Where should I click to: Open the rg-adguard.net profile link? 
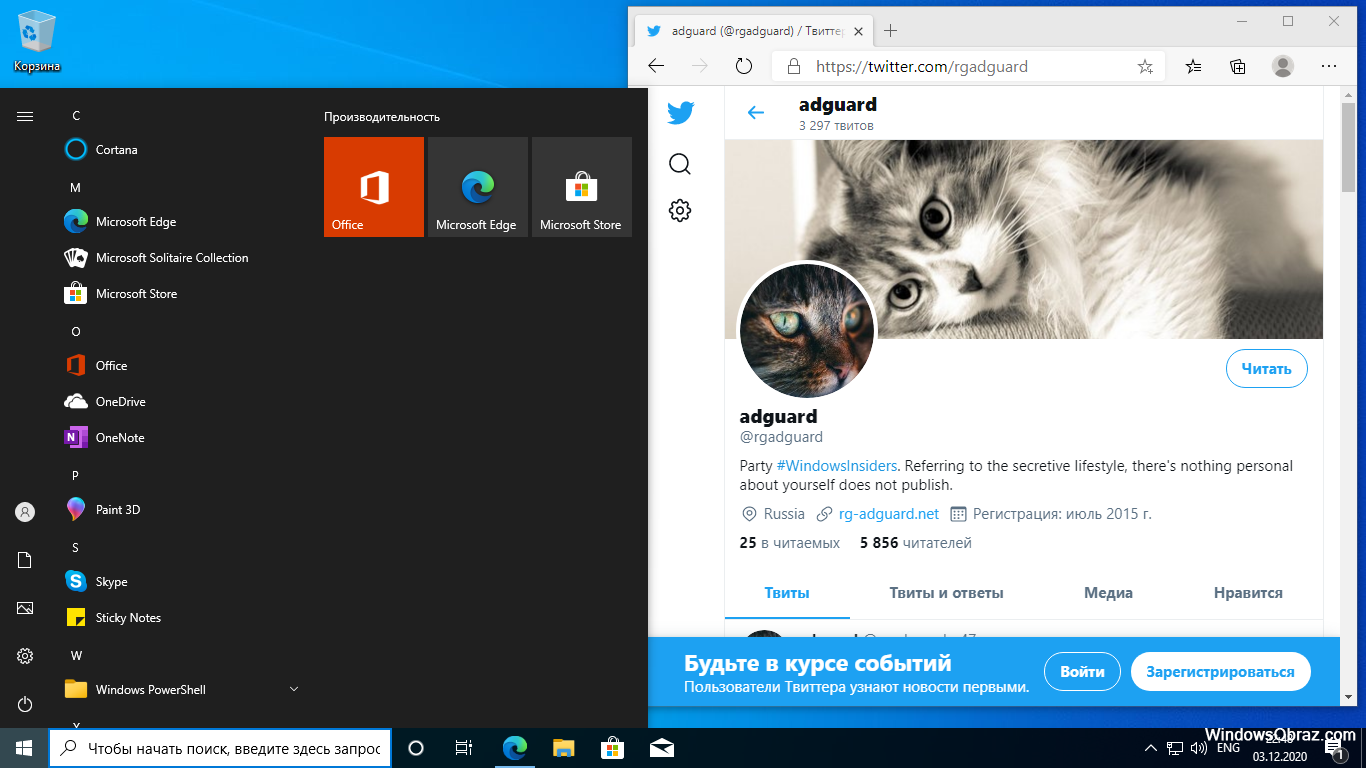point(888,514)
